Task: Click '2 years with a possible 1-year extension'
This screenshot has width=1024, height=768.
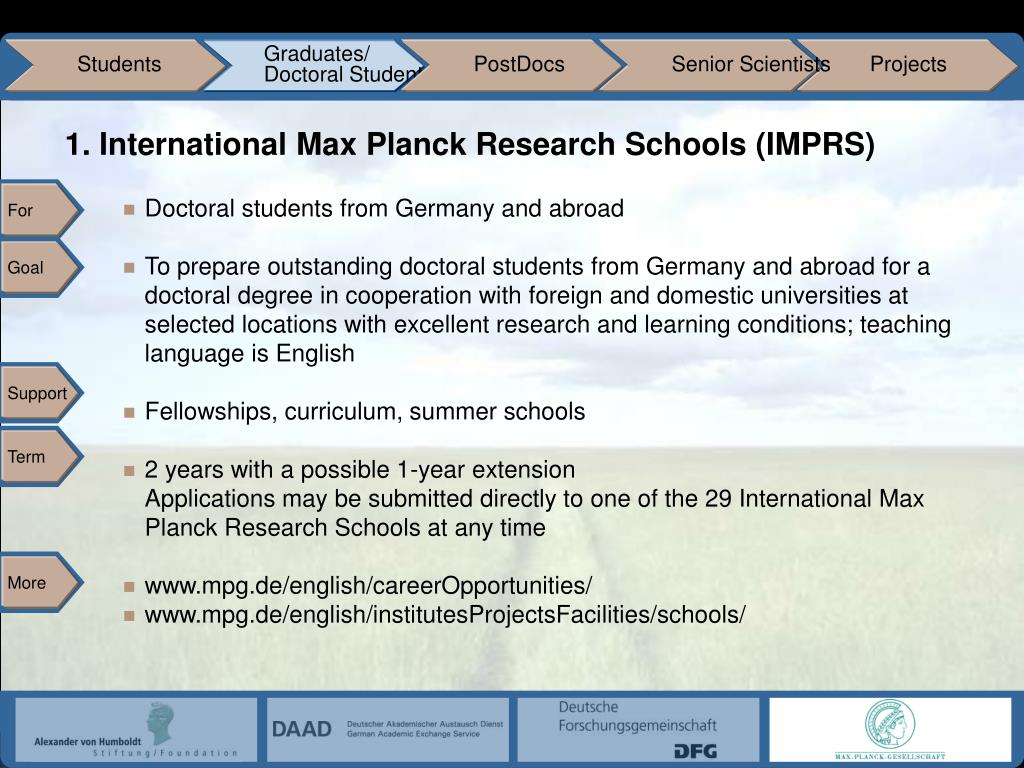Action: pyautogui.click(x=360, y=470)
